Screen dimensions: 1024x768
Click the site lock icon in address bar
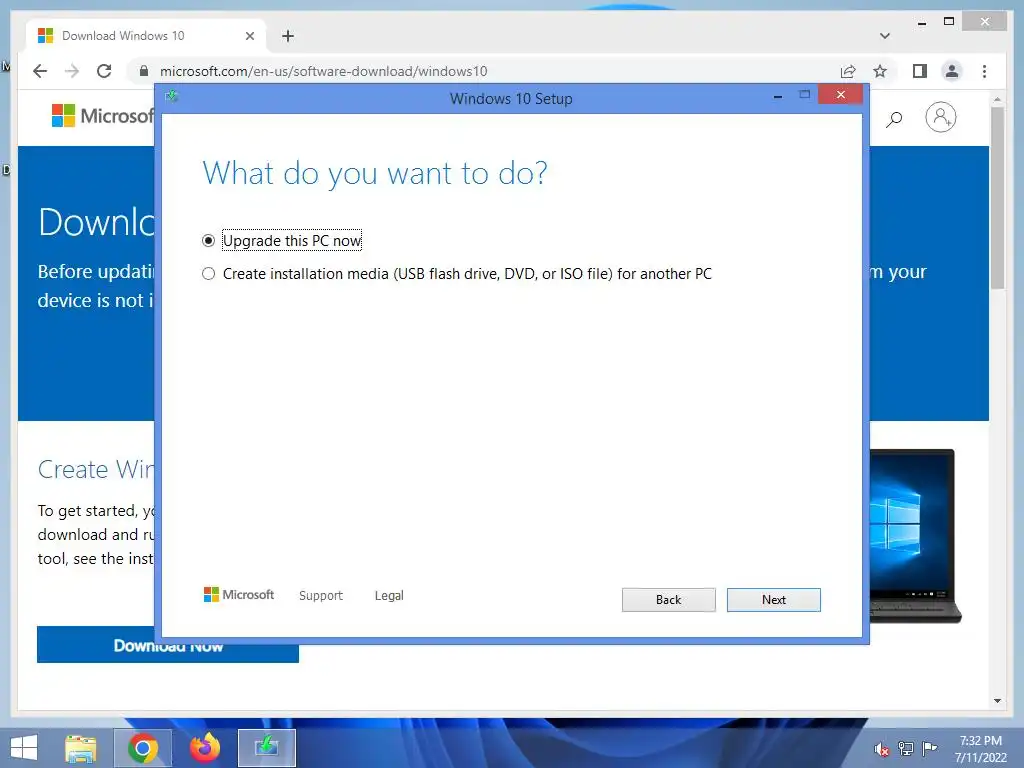click(144, 71)
